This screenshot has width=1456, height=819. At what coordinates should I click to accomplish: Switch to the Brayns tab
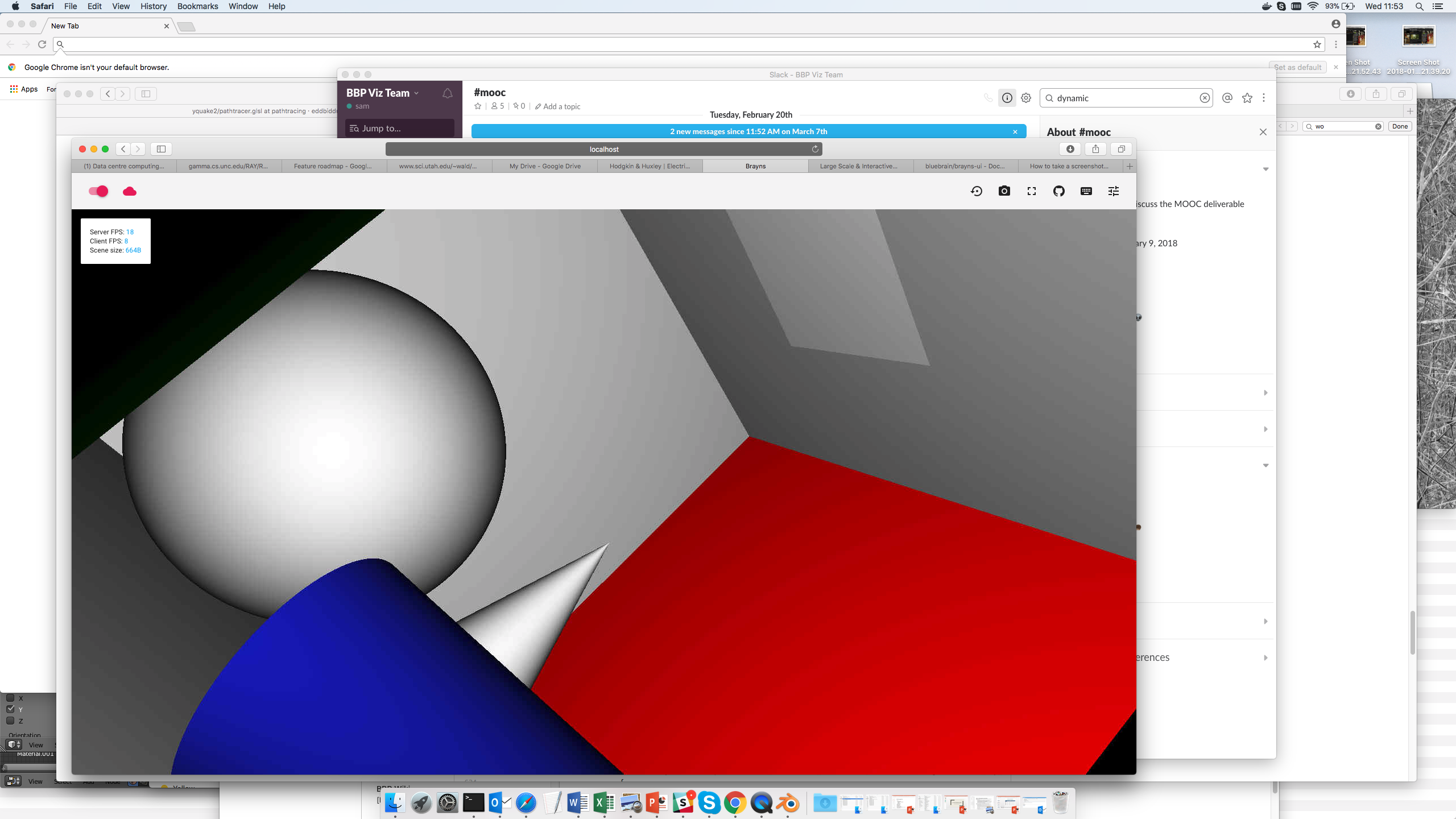pyautogui.click(x=755, y=166)
